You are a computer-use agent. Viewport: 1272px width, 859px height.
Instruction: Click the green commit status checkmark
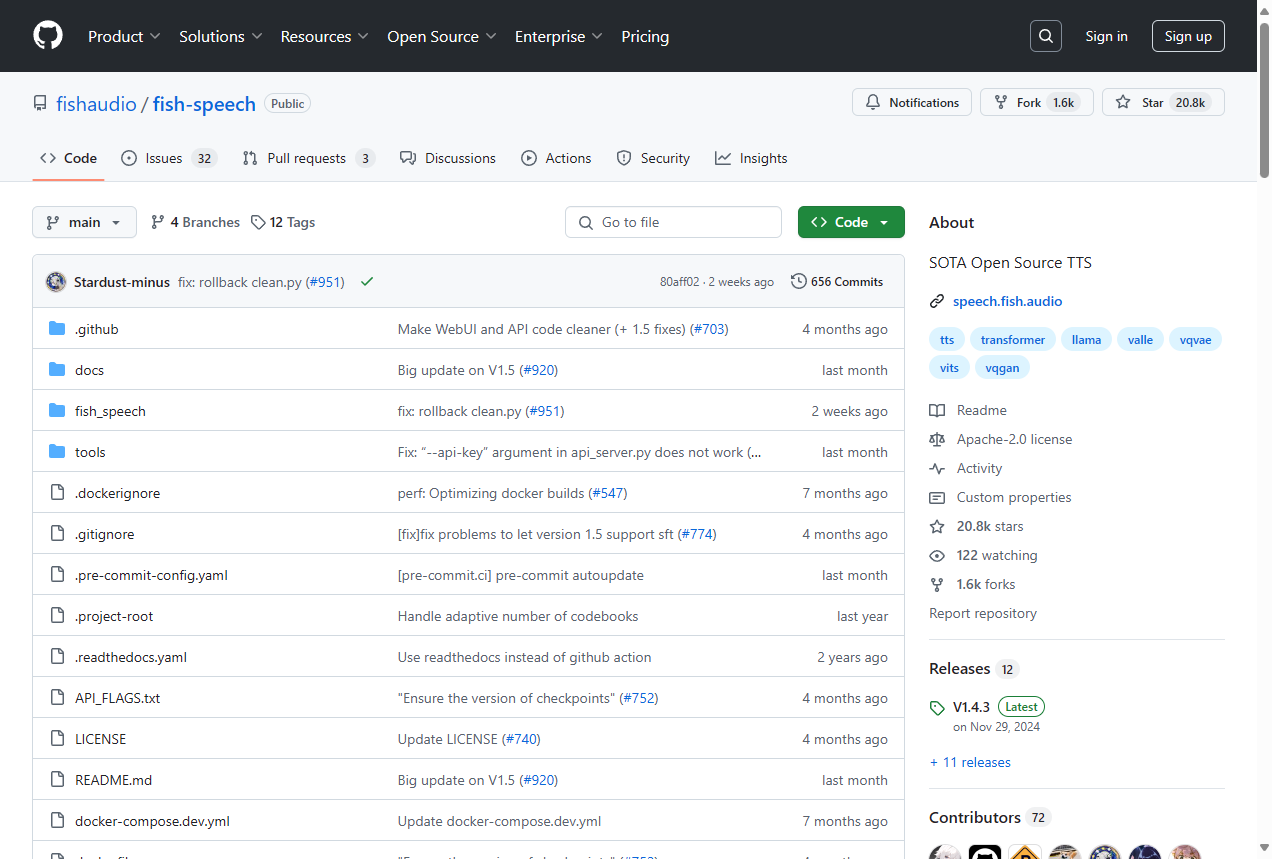367,282
